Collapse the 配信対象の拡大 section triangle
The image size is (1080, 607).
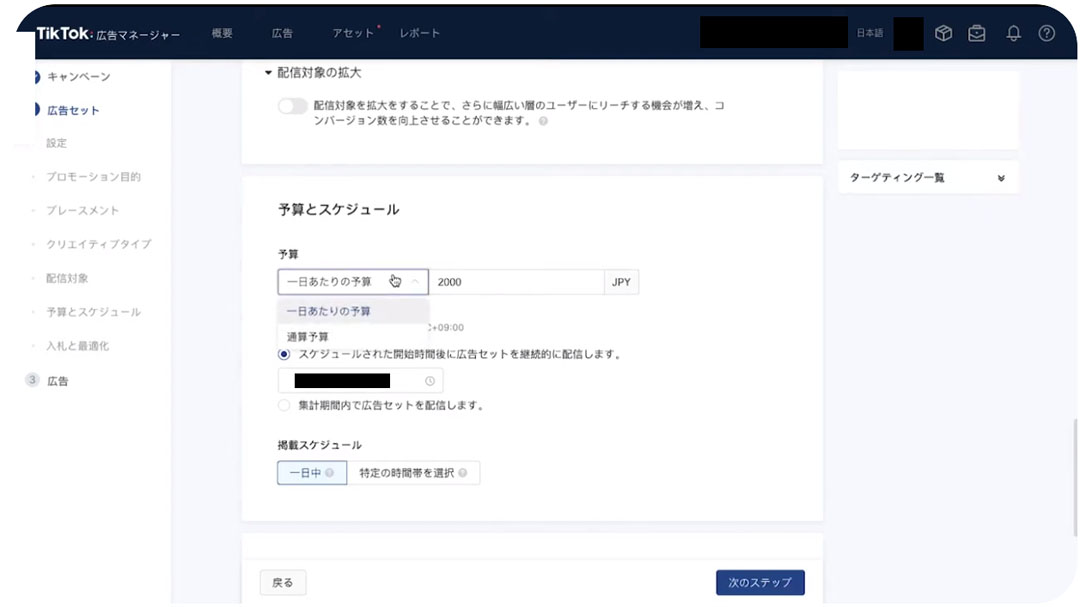point(267,71)
